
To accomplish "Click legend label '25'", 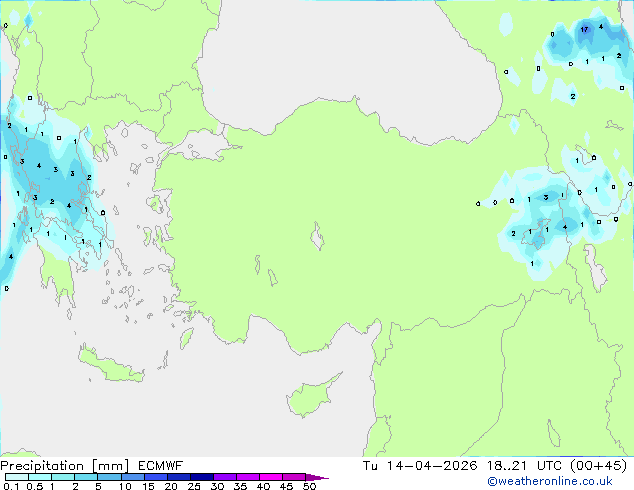I will (x=194, y=486).
